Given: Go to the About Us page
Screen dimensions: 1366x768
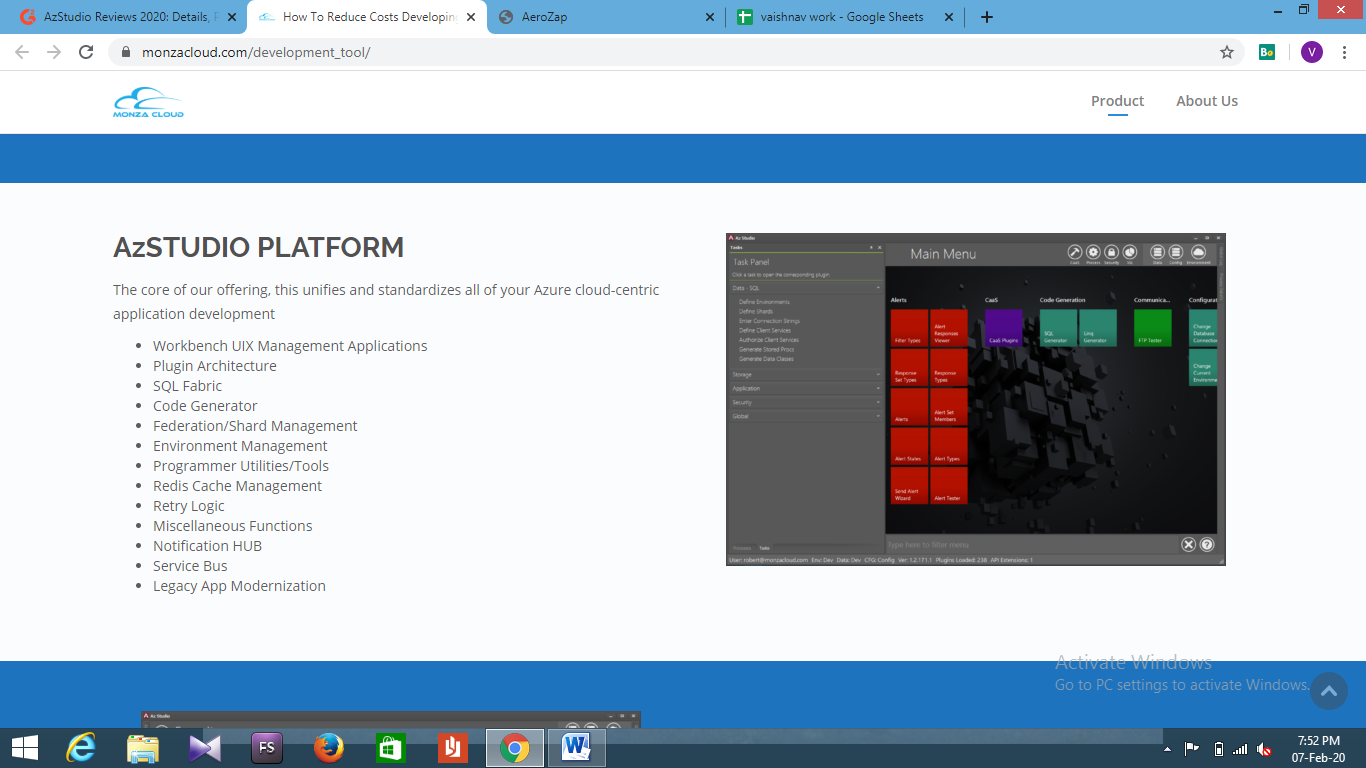Looking at the screenshot, I should [x=1207, y=101].
